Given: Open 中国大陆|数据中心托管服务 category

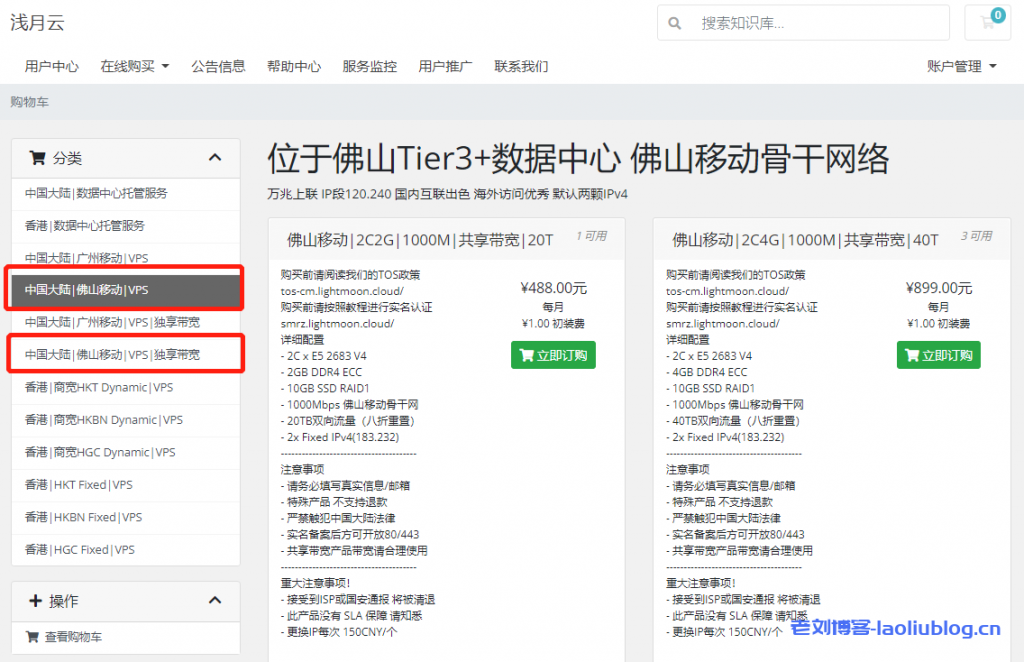Looking at the screenshot, I should (96, 193).
